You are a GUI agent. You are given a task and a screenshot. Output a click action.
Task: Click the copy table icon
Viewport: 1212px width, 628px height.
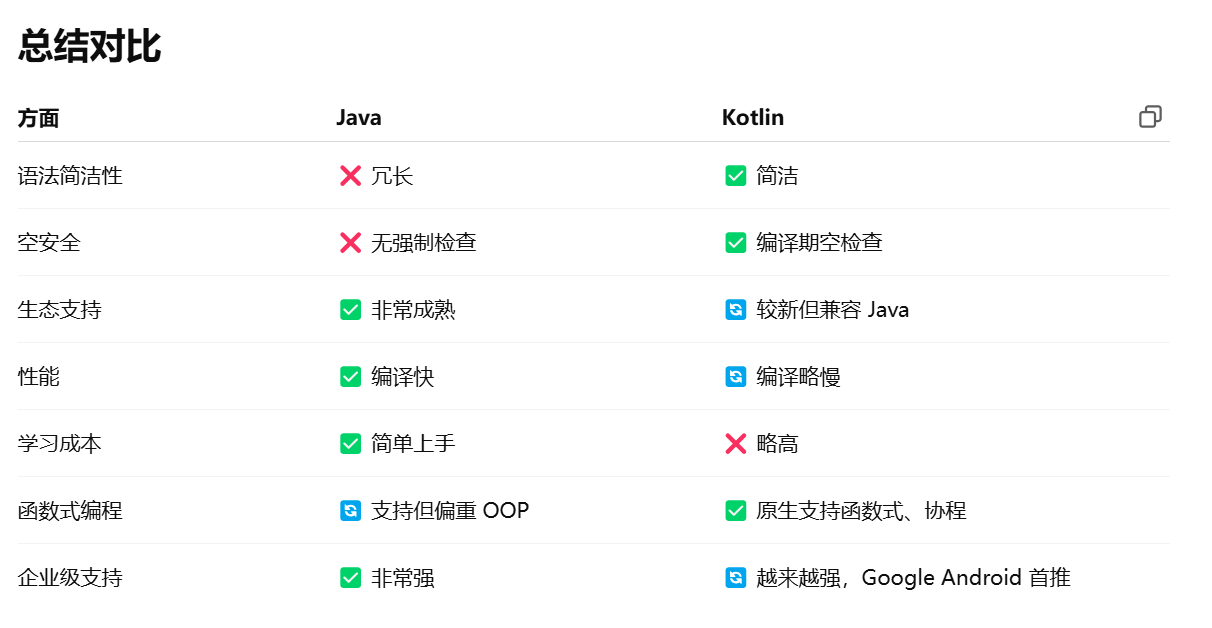point(1150,117)
